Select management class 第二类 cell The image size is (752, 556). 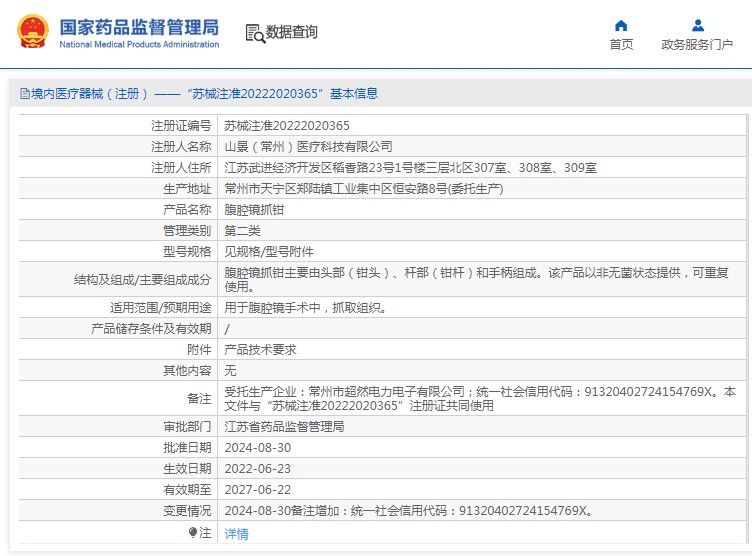pyautogui.click(x=242, y=231)
